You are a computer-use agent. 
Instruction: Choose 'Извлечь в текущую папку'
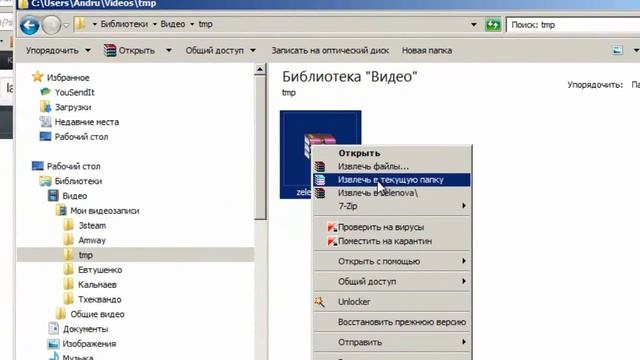pyautogui.click(x=391, y=180)
